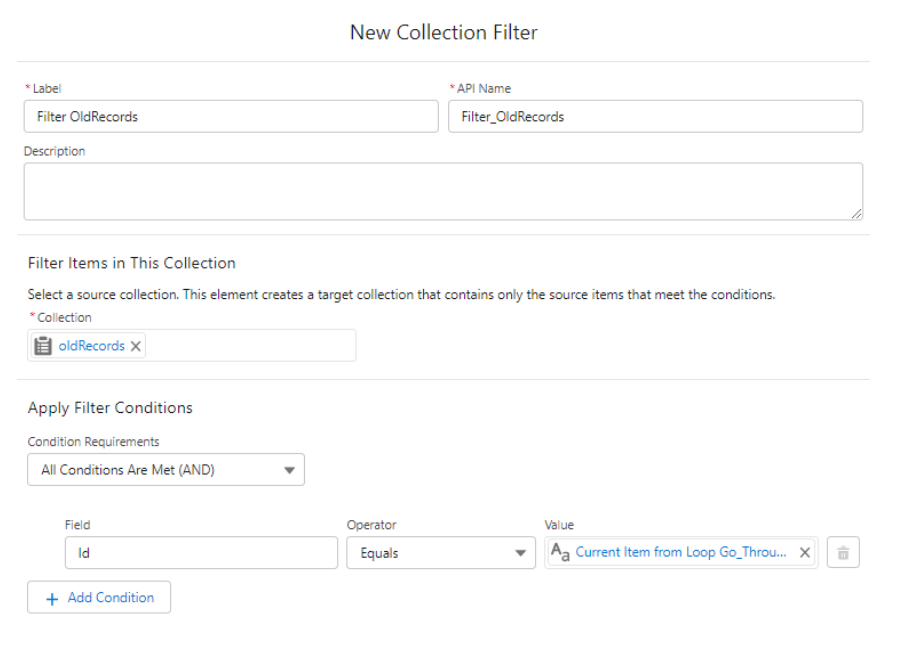Select the oldRecords link text
This screenshot has height=651, width=904.
(x=92, y=346)
